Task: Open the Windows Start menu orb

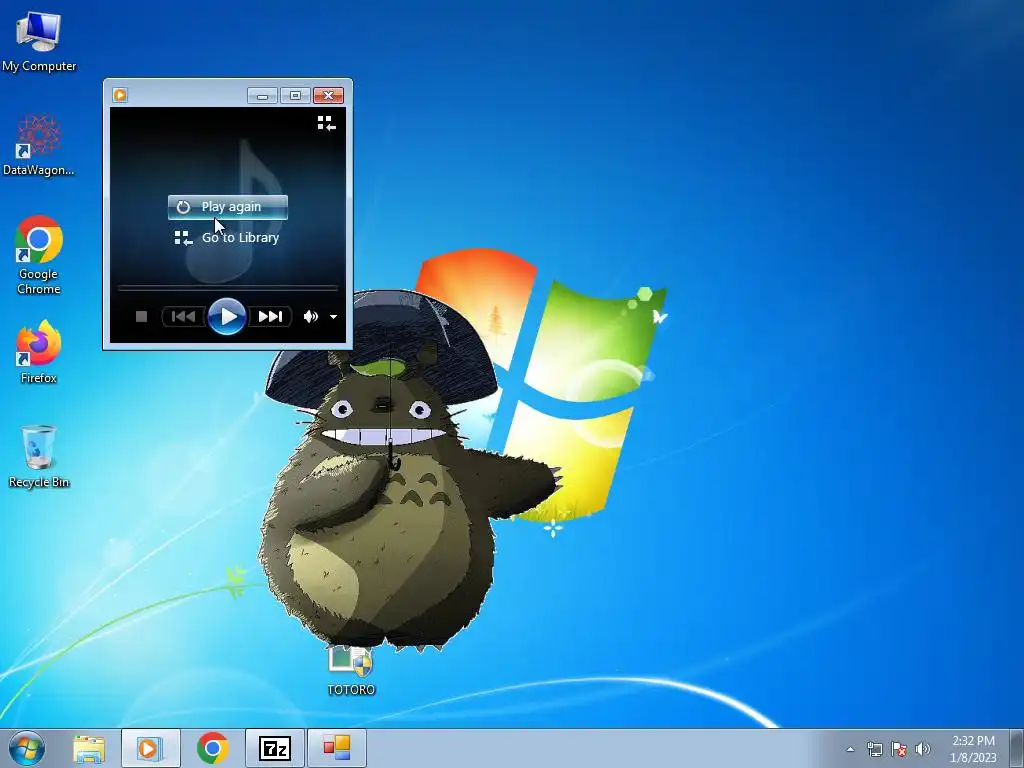Action: tap(27, 748)
